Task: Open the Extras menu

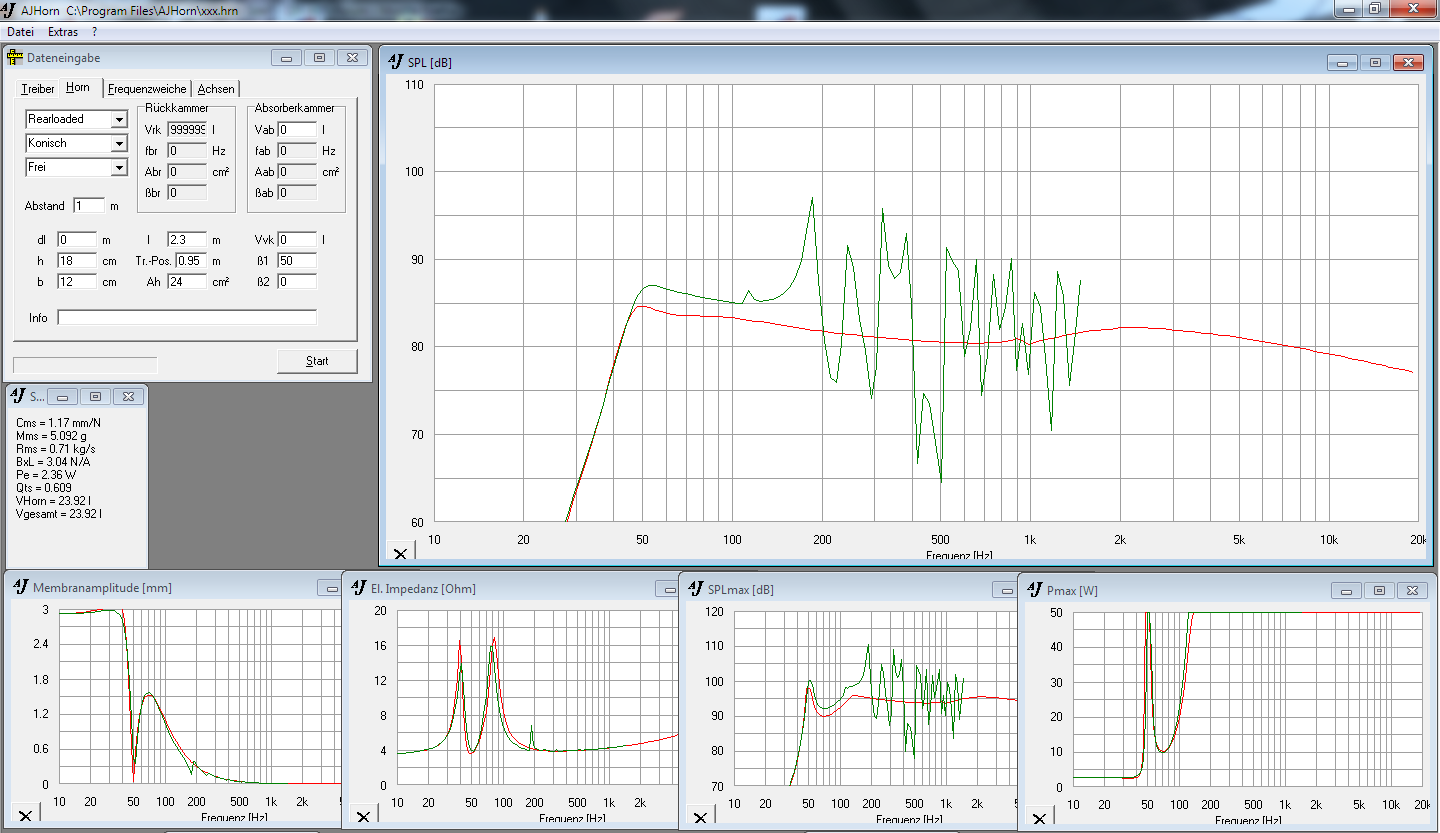Action: coord(63,32)
